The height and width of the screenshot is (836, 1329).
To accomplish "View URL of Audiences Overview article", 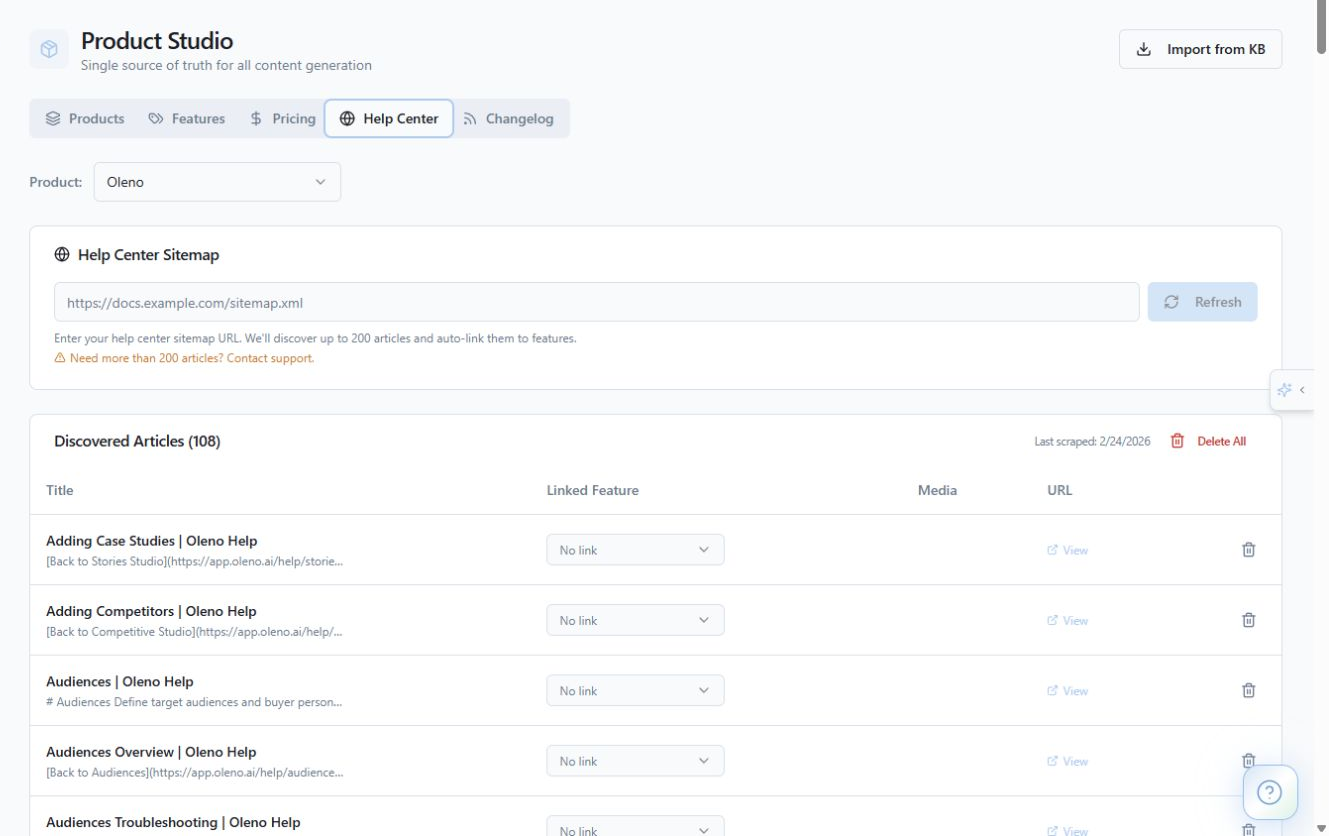I will click(1067, 761).
